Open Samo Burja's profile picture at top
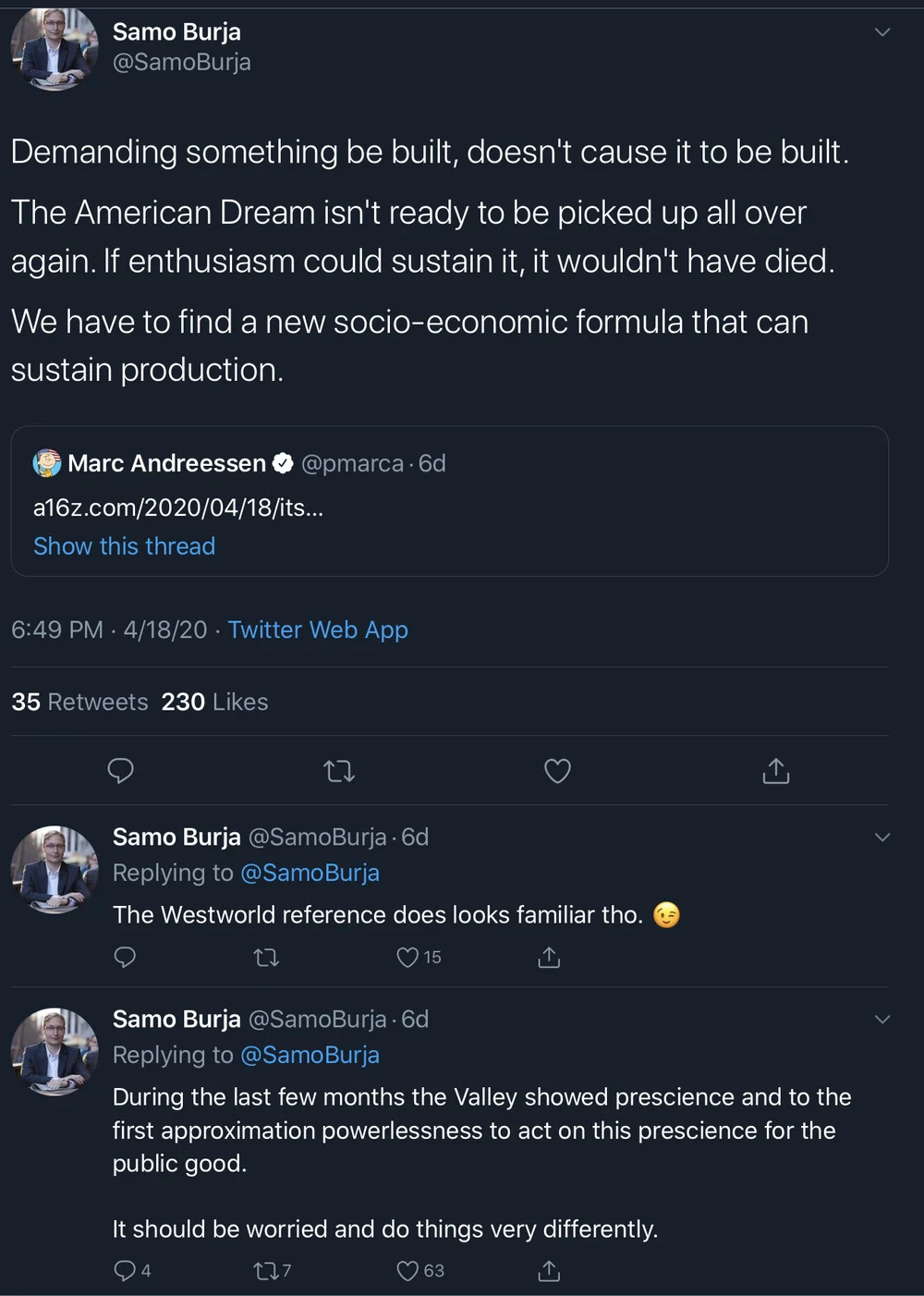Screen dimensions: 924x1296 tap(55, 48)
